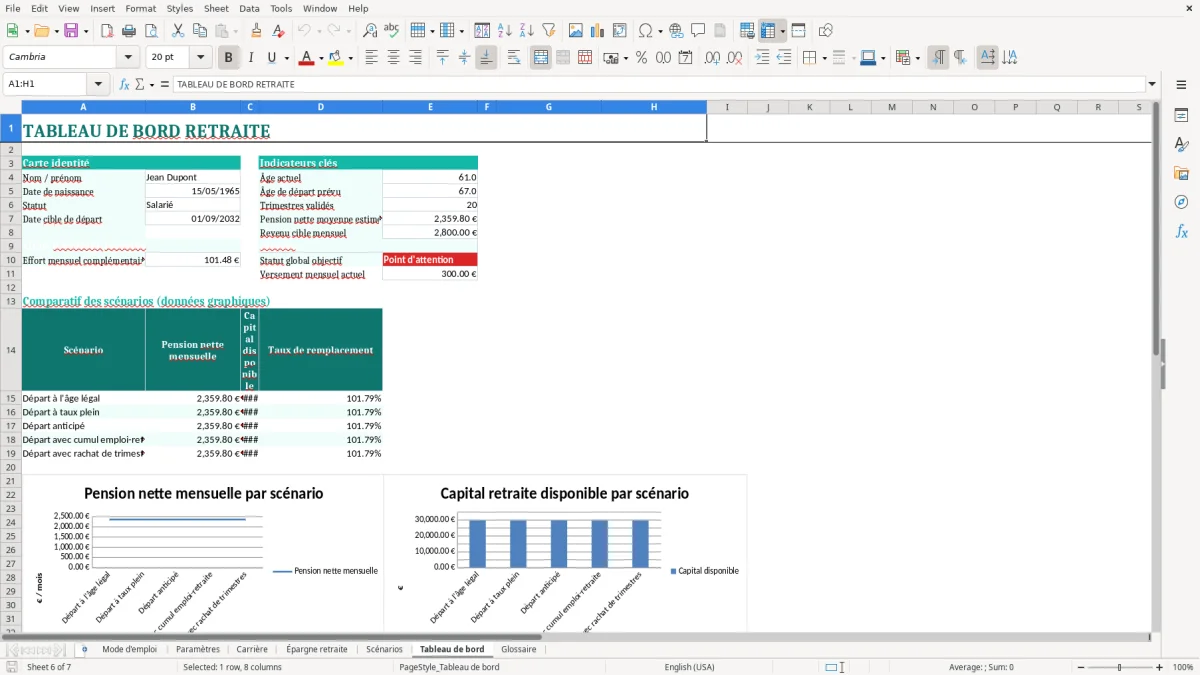
Task: Toggle Wrap Text option
Action: click(x=513, y=58)
